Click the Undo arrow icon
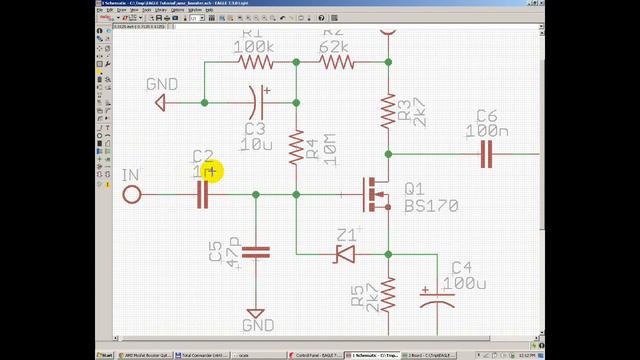 point(282,18)
